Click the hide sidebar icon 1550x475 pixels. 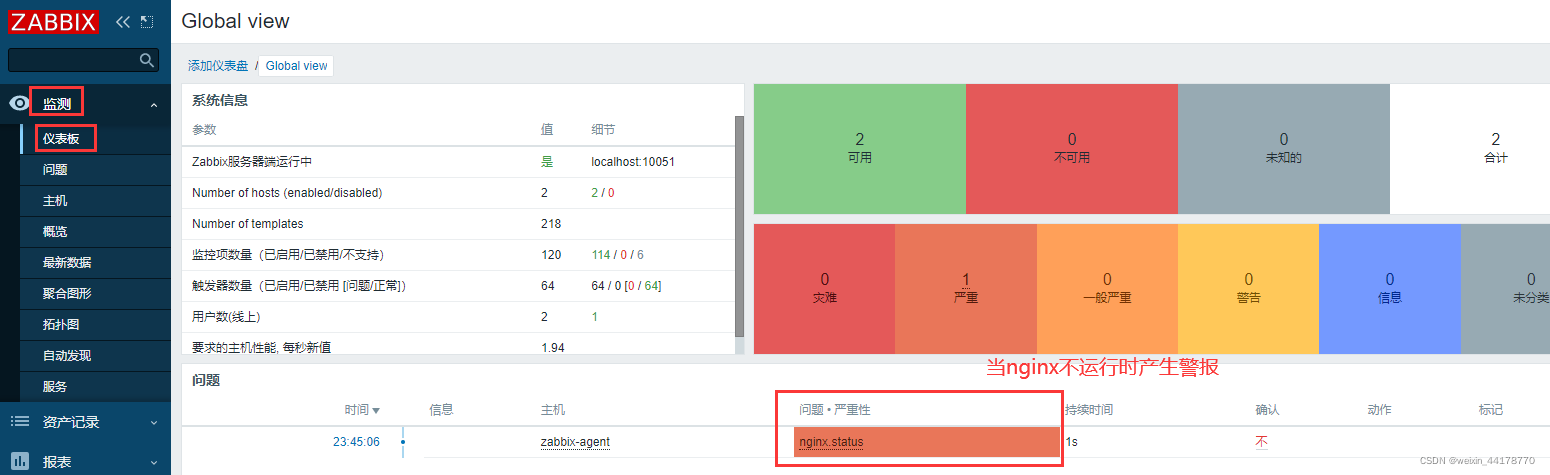pos(147,21)
